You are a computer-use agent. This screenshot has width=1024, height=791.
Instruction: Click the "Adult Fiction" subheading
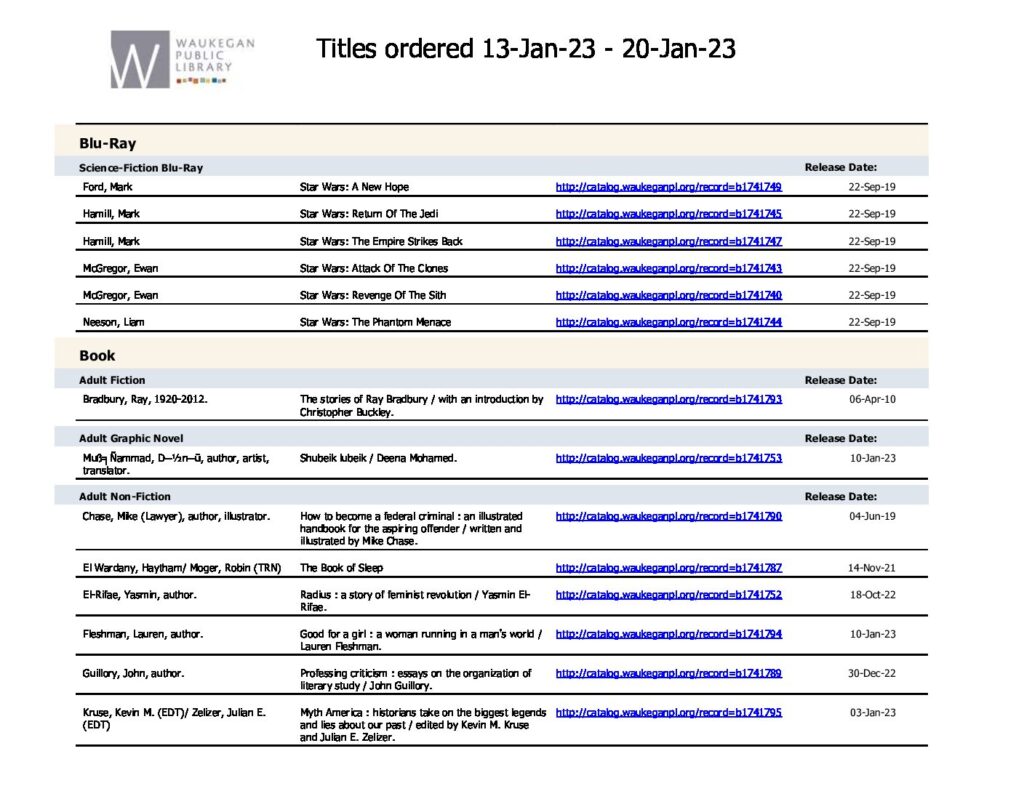pyautogui.click(x=112, y=380)
